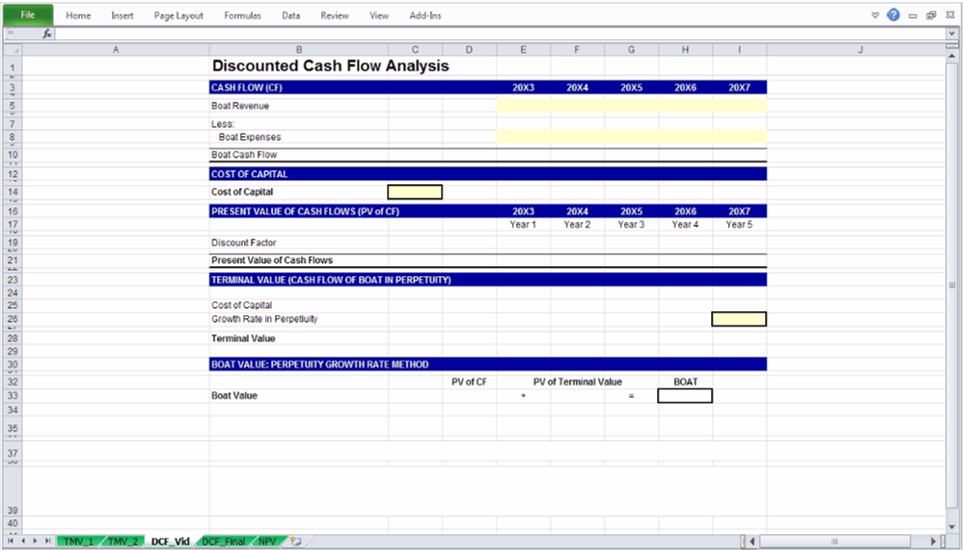Click the Boat Expenses label
963x550 pixels.
[250, 138]
